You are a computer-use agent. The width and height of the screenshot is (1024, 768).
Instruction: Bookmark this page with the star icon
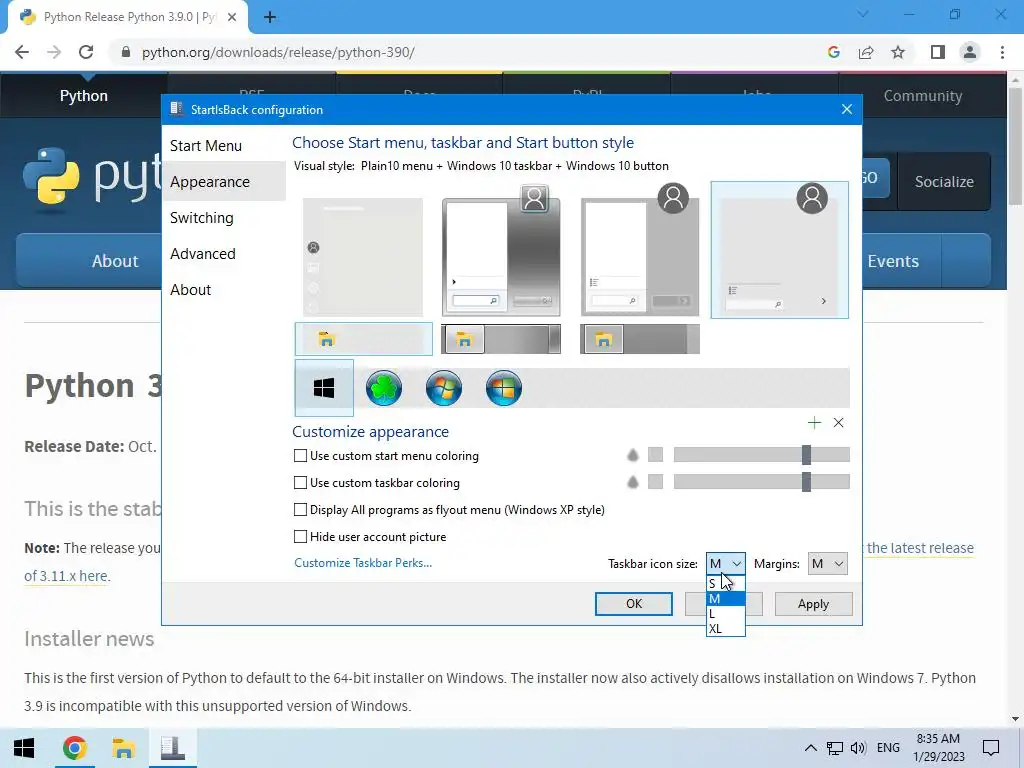click(899, 52)
